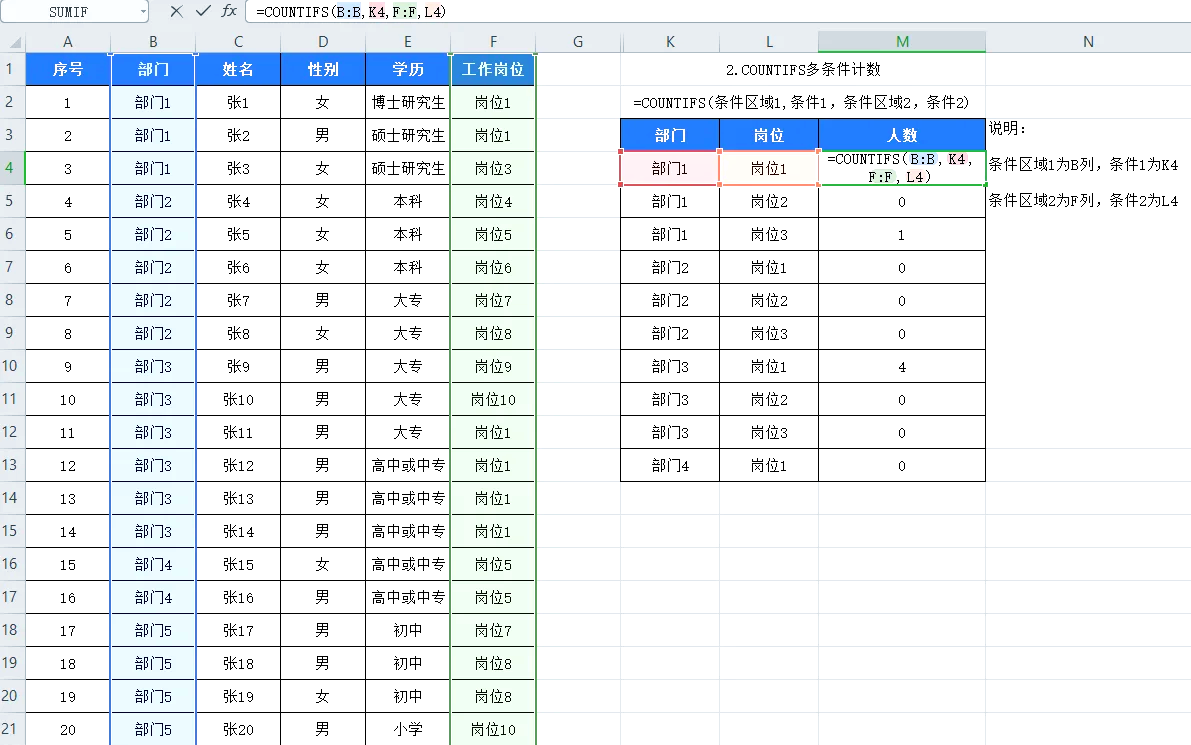Select column B header
This screenshot has height=745, width=1191.
(x=153, y=42)
